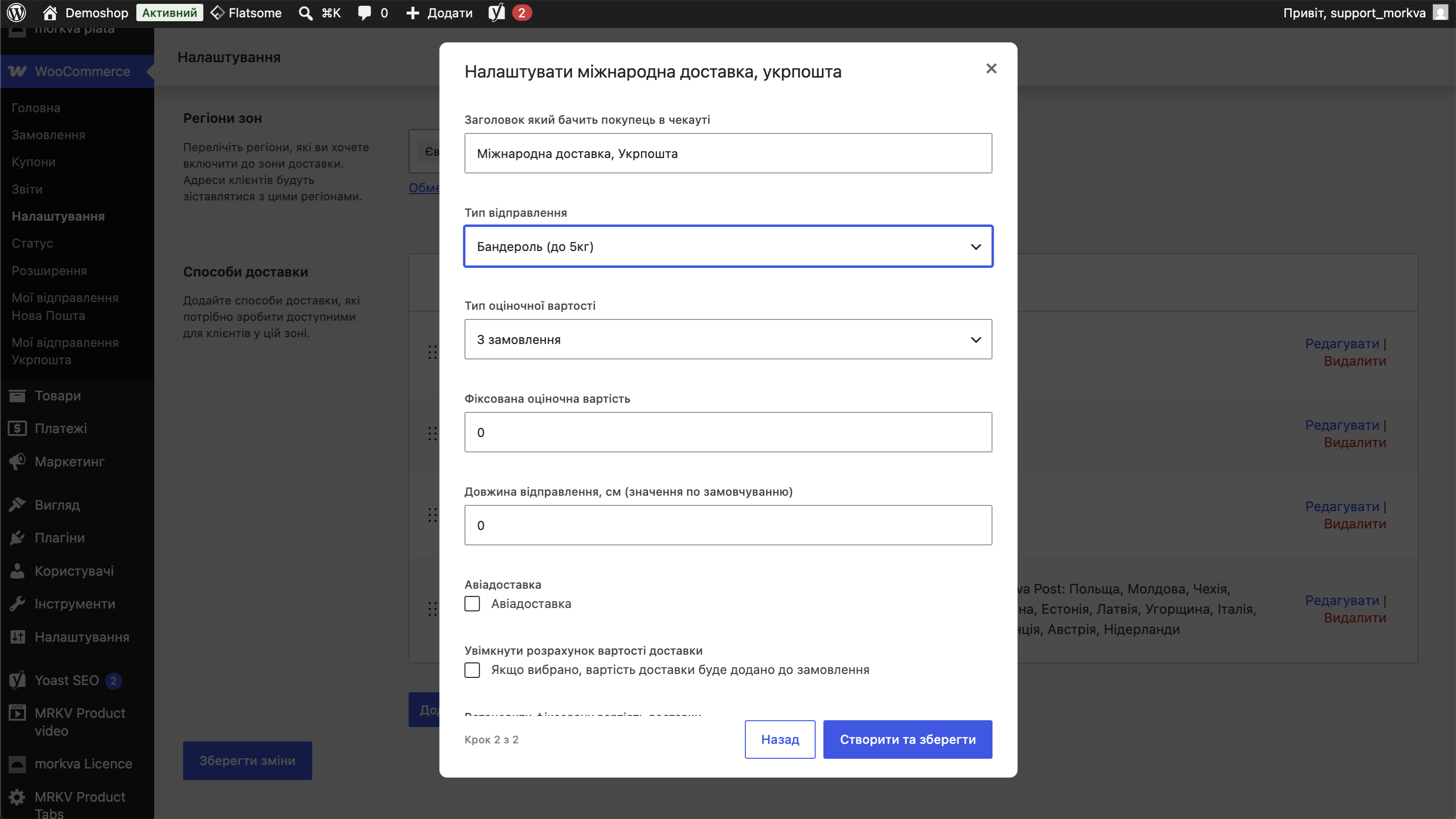
Task: Click the Користувачі person icon
Action: pyautogui.click(x=17, y=571)
